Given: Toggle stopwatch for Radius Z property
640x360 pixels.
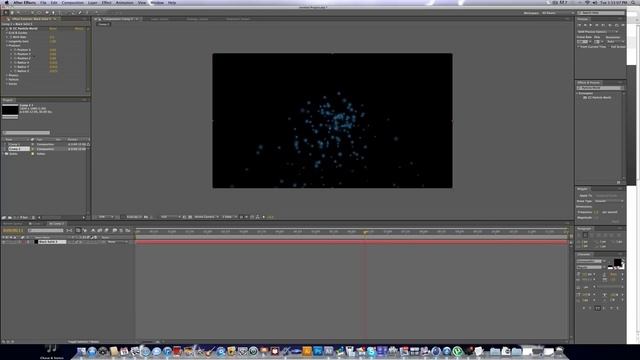Looking at the screenshot, I should pyautogui.click(x=15, y=71).
